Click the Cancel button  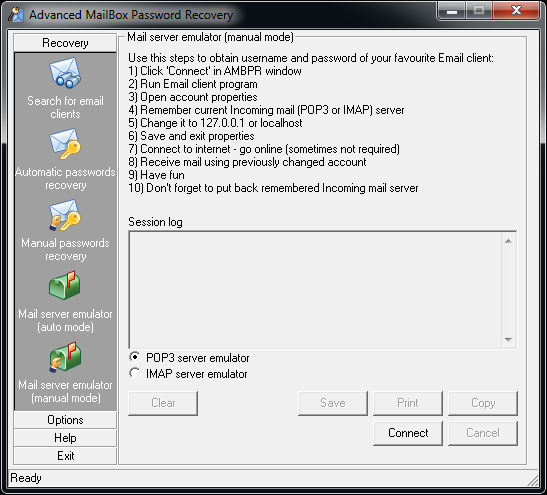pyautogui.click(x=483, y=433)
